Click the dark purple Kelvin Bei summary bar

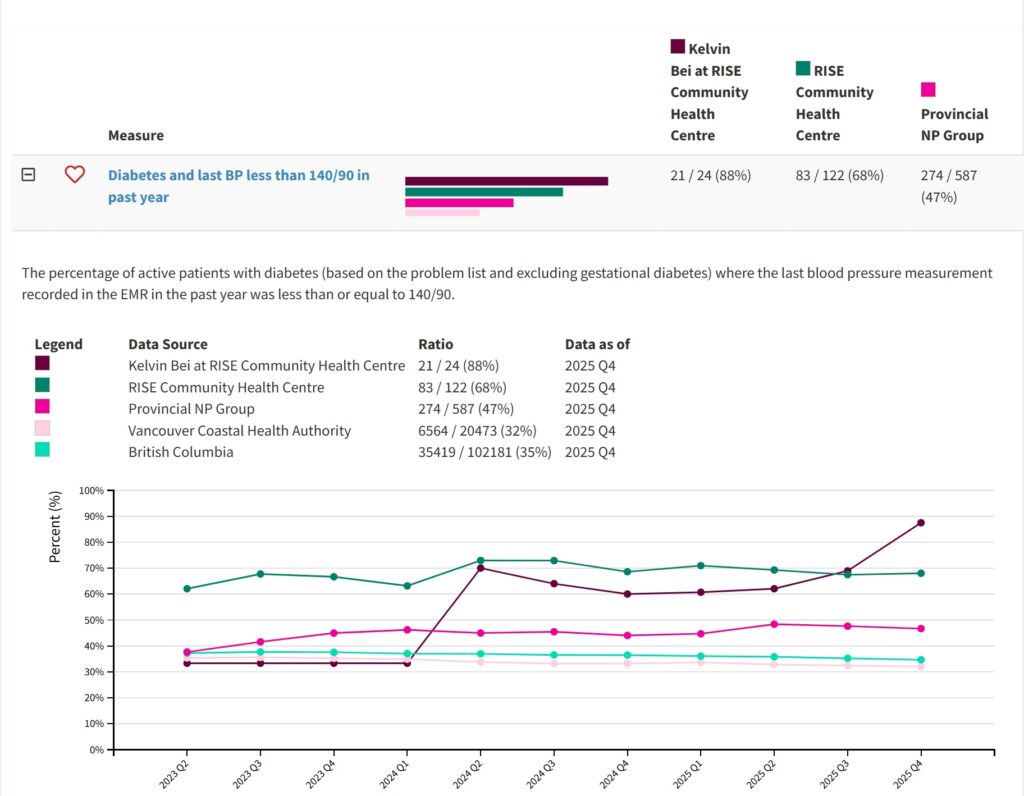pos(506,181)
